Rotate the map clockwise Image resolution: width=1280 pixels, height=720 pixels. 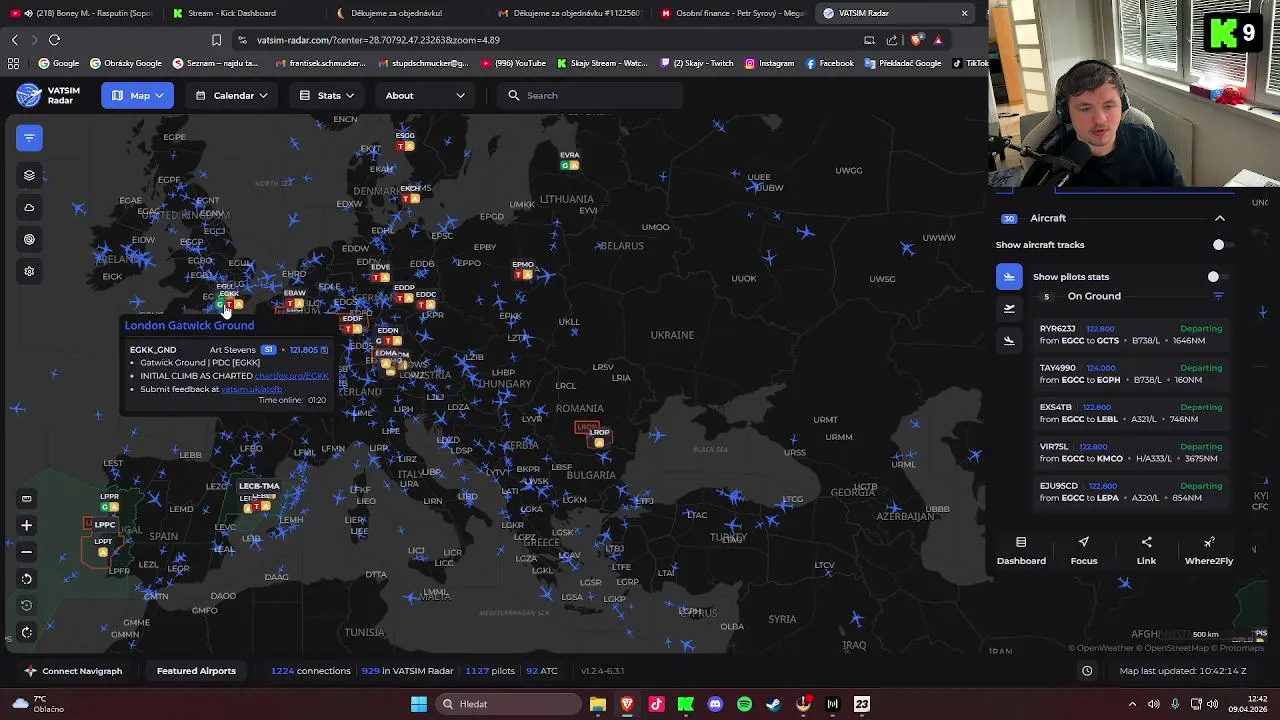point(27,632)
